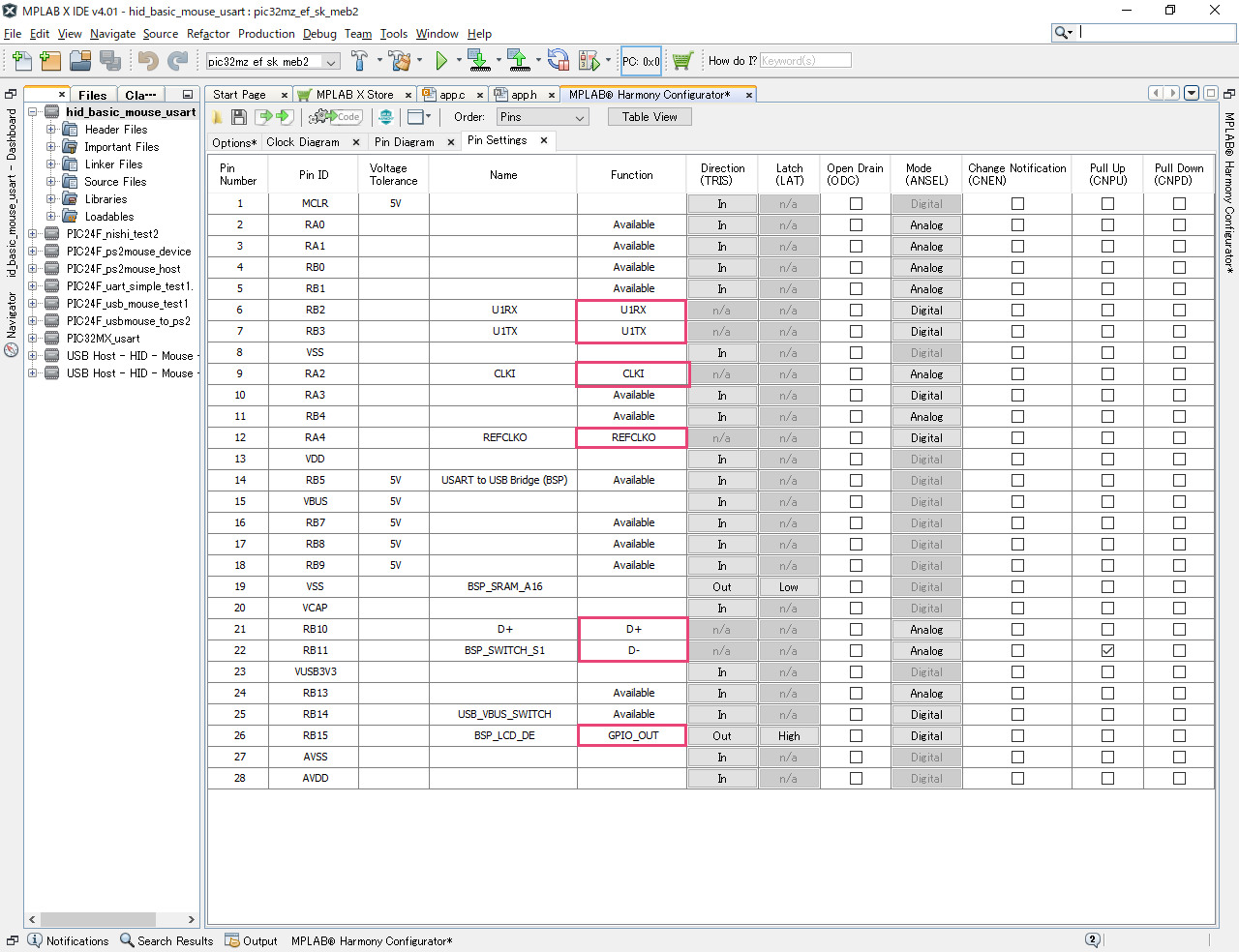Click the Build Project hammer icon
This screenshot has height=952, width=1239.
tap(359, 61)
